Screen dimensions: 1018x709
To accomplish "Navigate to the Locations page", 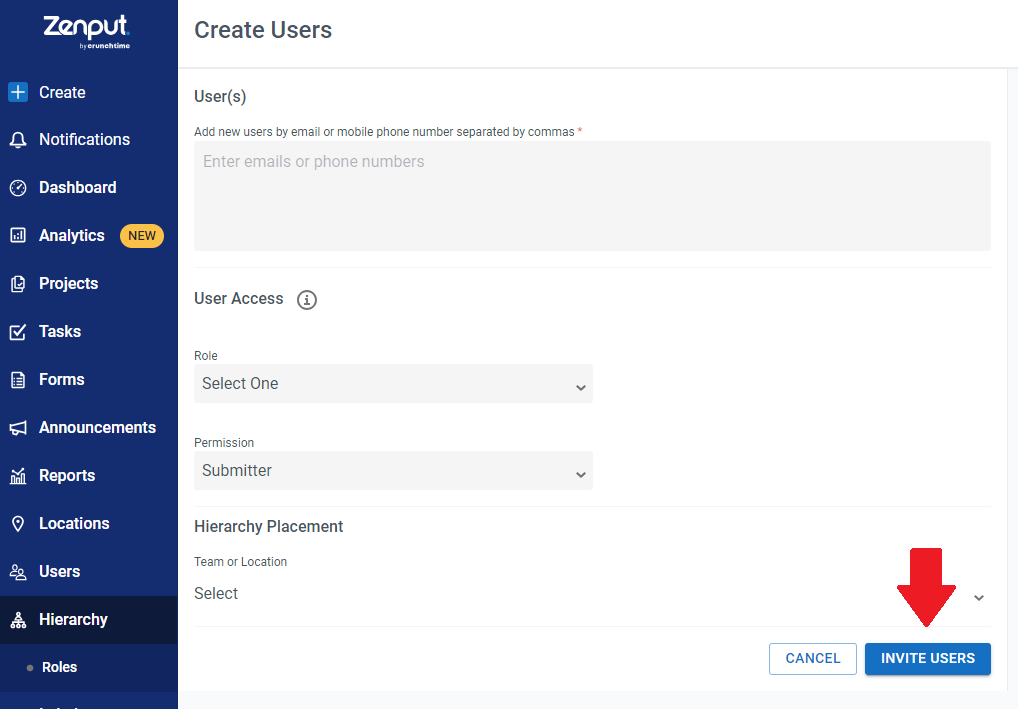I will pyautogui.click(x=74, y=524).
